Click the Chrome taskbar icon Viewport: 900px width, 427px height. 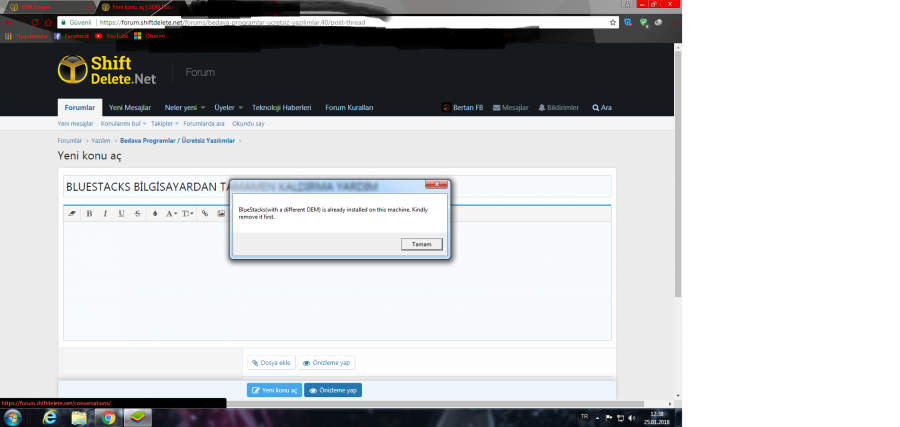pyautogui.click(x=108, y=418)
